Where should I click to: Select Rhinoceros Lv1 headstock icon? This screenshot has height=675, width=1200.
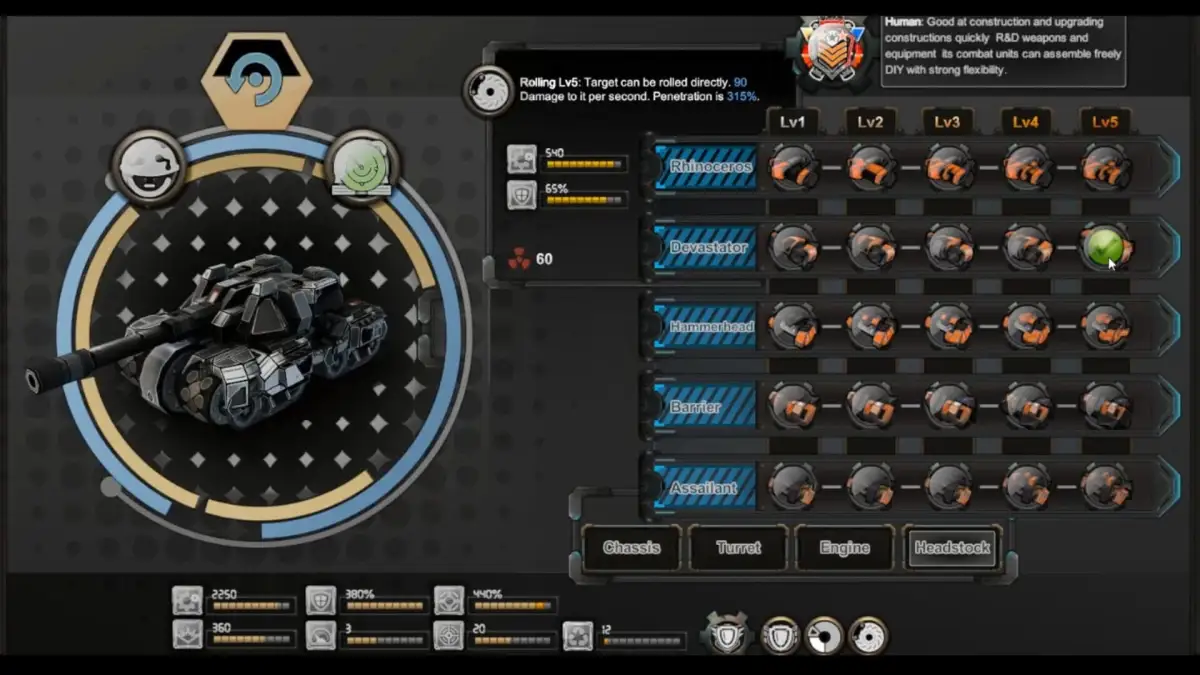pos(794,167)
